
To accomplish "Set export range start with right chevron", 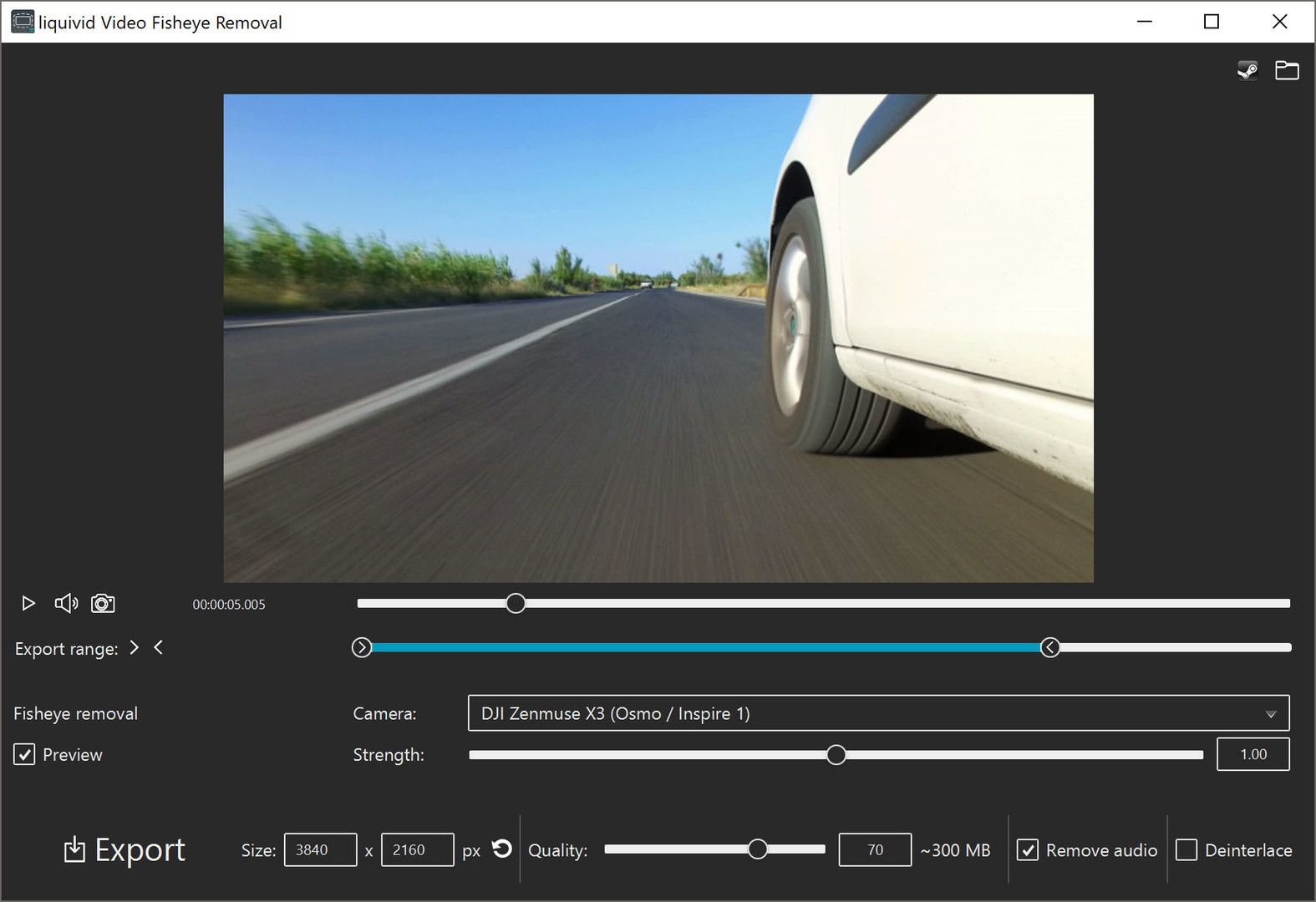I will tap(135, 647).
